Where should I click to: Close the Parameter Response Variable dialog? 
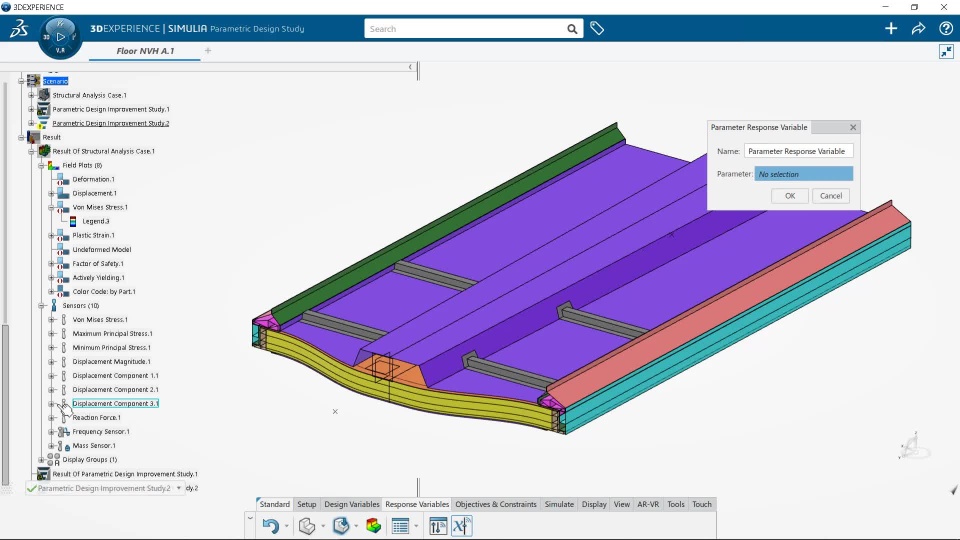853,127
